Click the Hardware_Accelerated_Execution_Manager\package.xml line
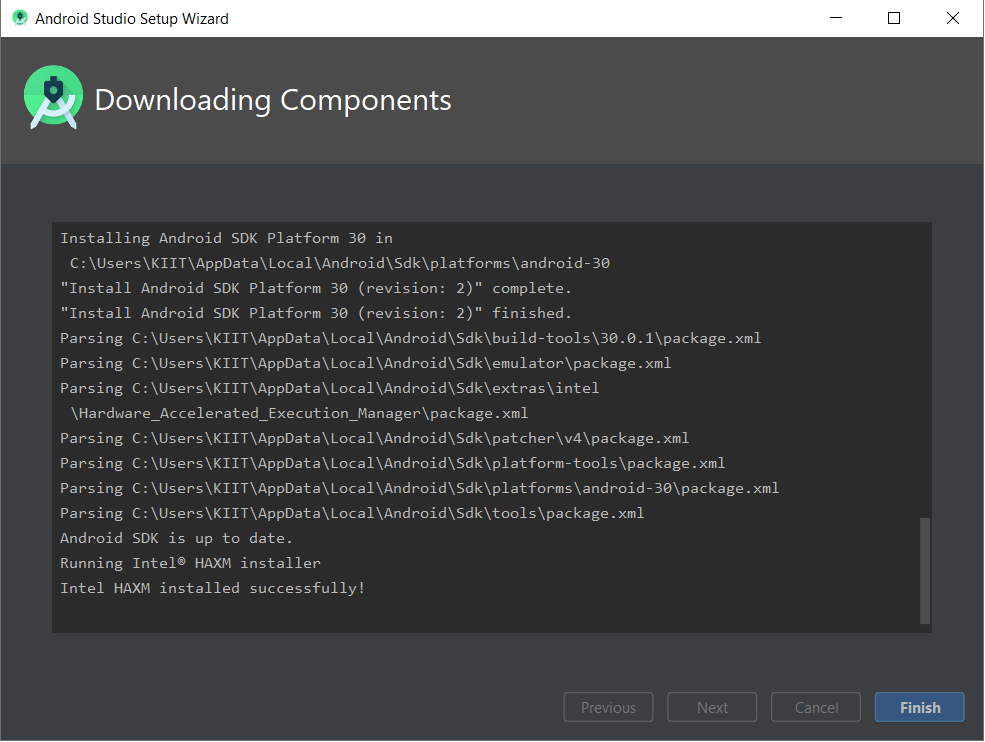 click(x=299, y=413)
